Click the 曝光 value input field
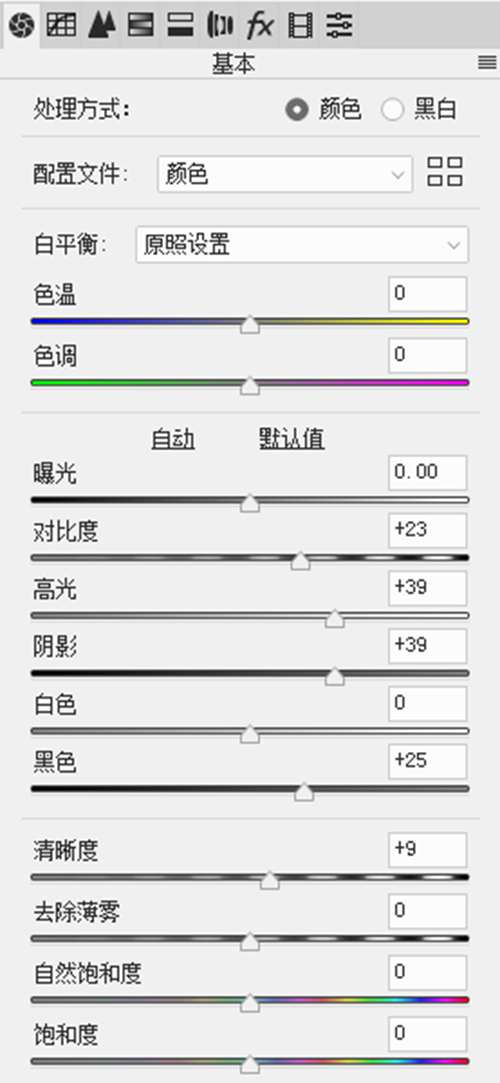 tap(427, 472)
